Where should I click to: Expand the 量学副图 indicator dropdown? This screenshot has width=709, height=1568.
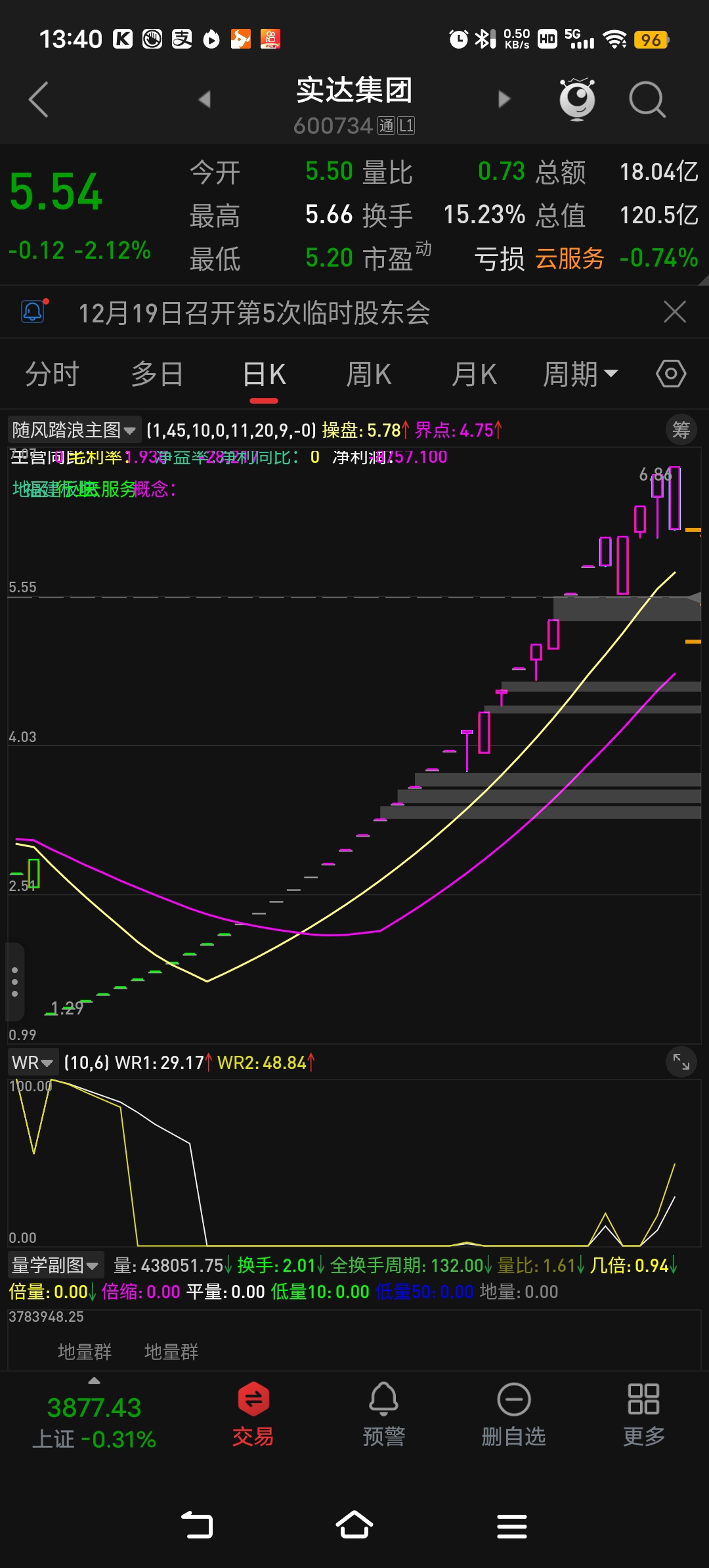click(x=55, y=1265)
